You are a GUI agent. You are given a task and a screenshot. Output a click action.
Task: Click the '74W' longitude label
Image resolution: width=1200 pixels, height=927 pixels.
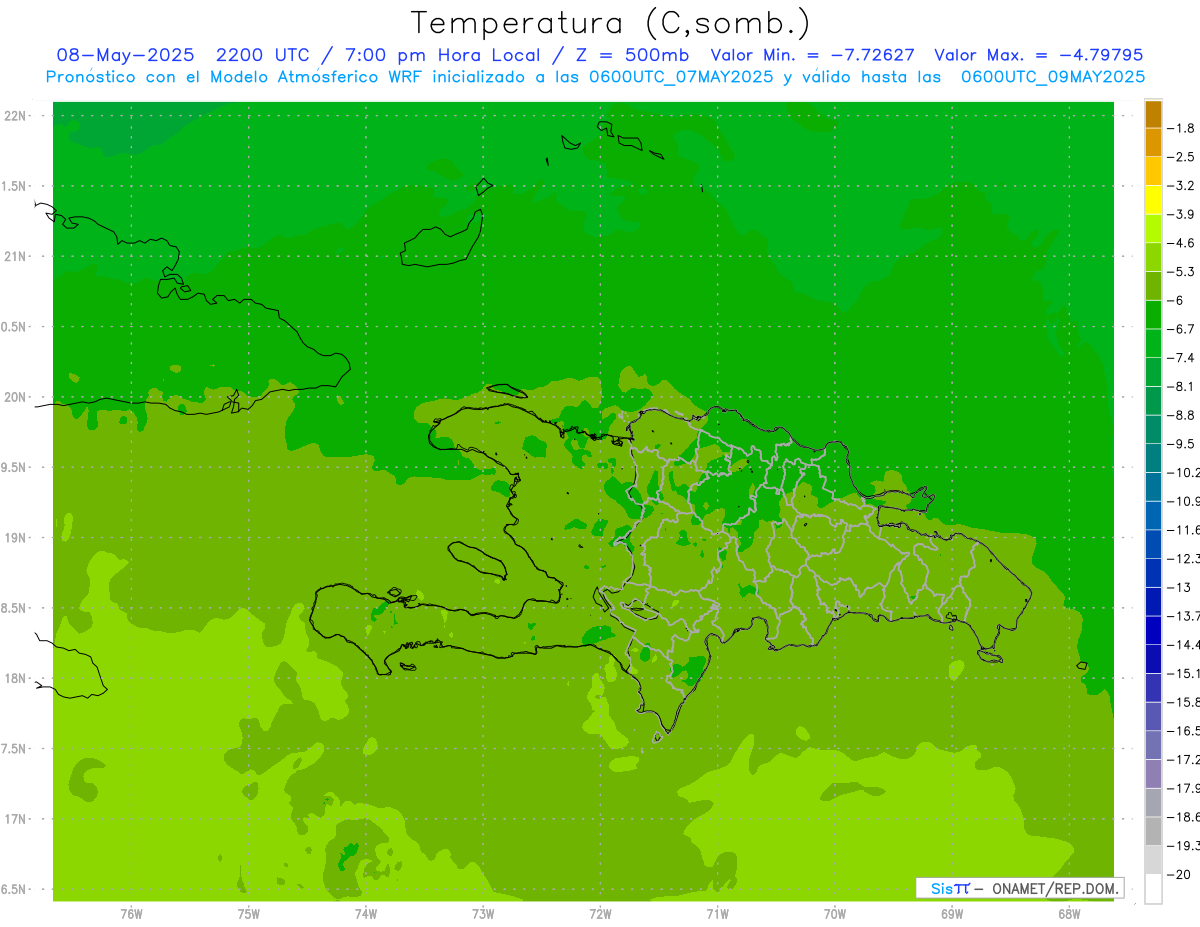(x=365, y=913)
